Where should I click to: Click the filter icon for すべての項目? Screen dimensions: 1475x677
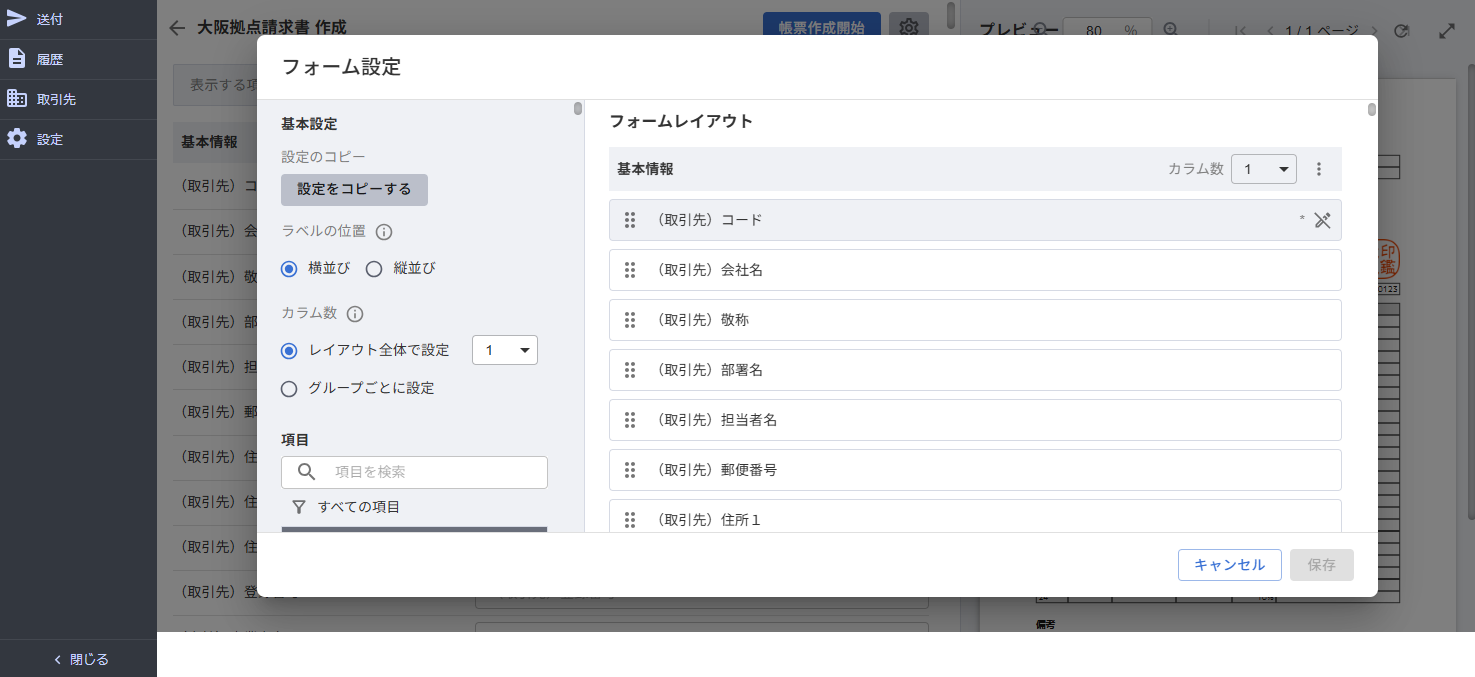tap(299, 507)
